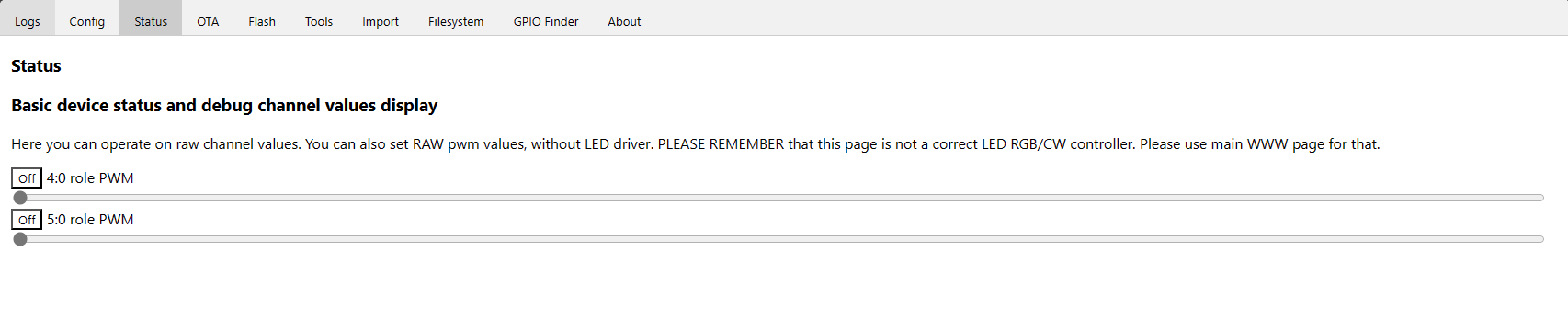Open the GPIO Finder tab
The image size is (1568, 332).
(546, 19)
